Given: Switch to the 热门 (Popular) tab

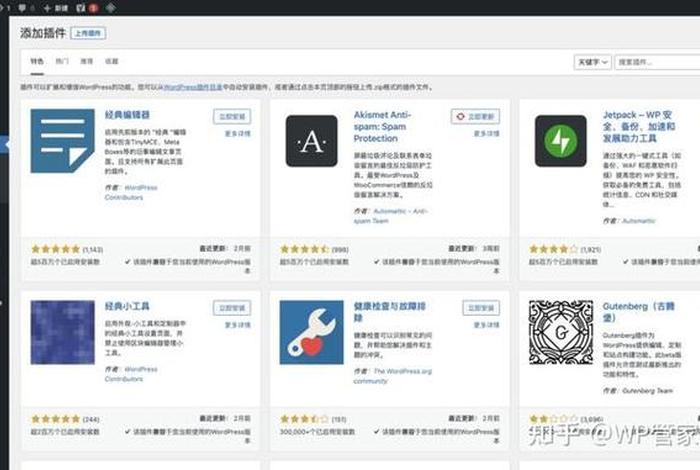Looking at the screenshot, I should [x=62, y=61].
